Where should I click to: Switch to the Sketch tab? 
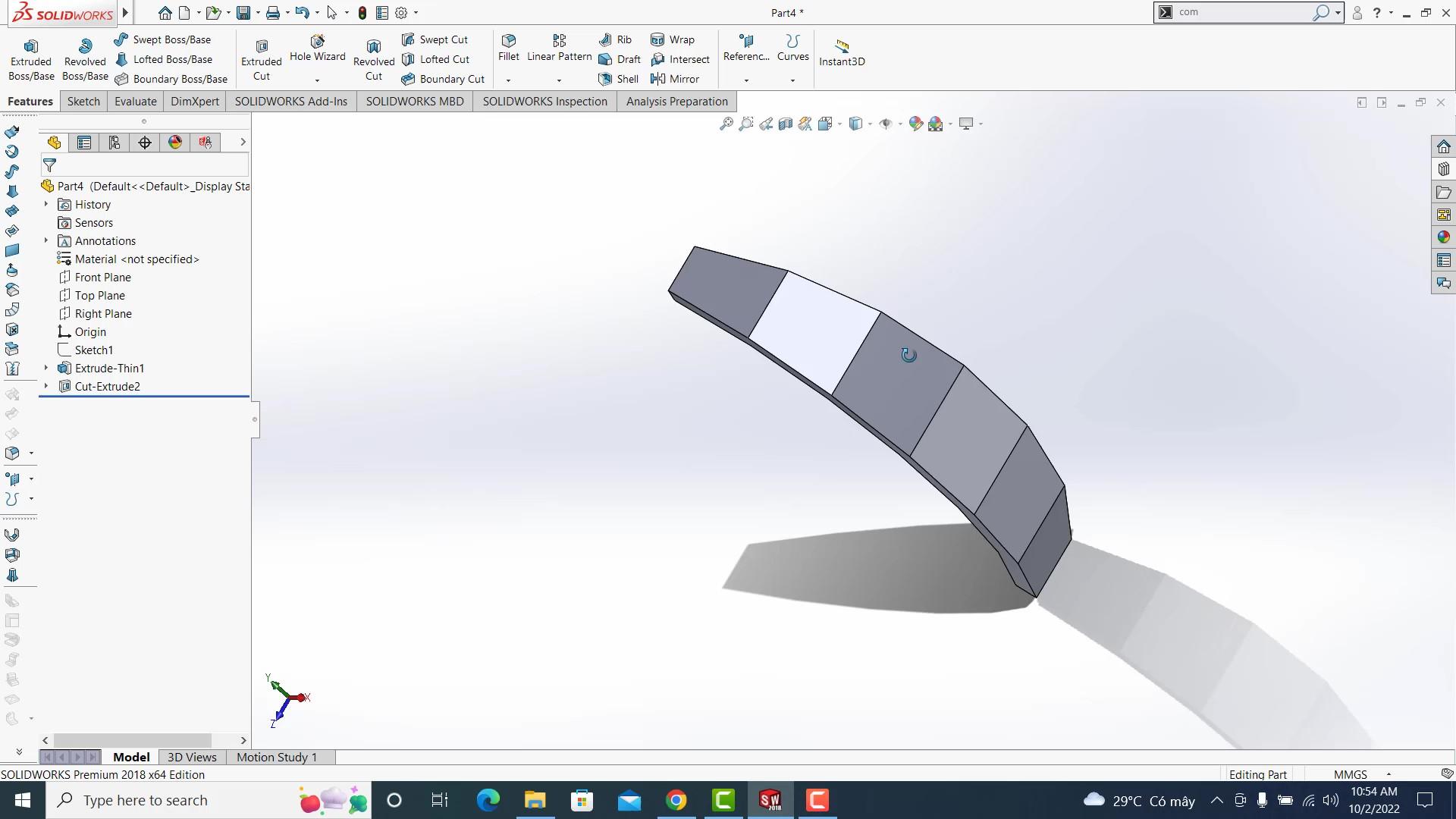click(83, 102)
